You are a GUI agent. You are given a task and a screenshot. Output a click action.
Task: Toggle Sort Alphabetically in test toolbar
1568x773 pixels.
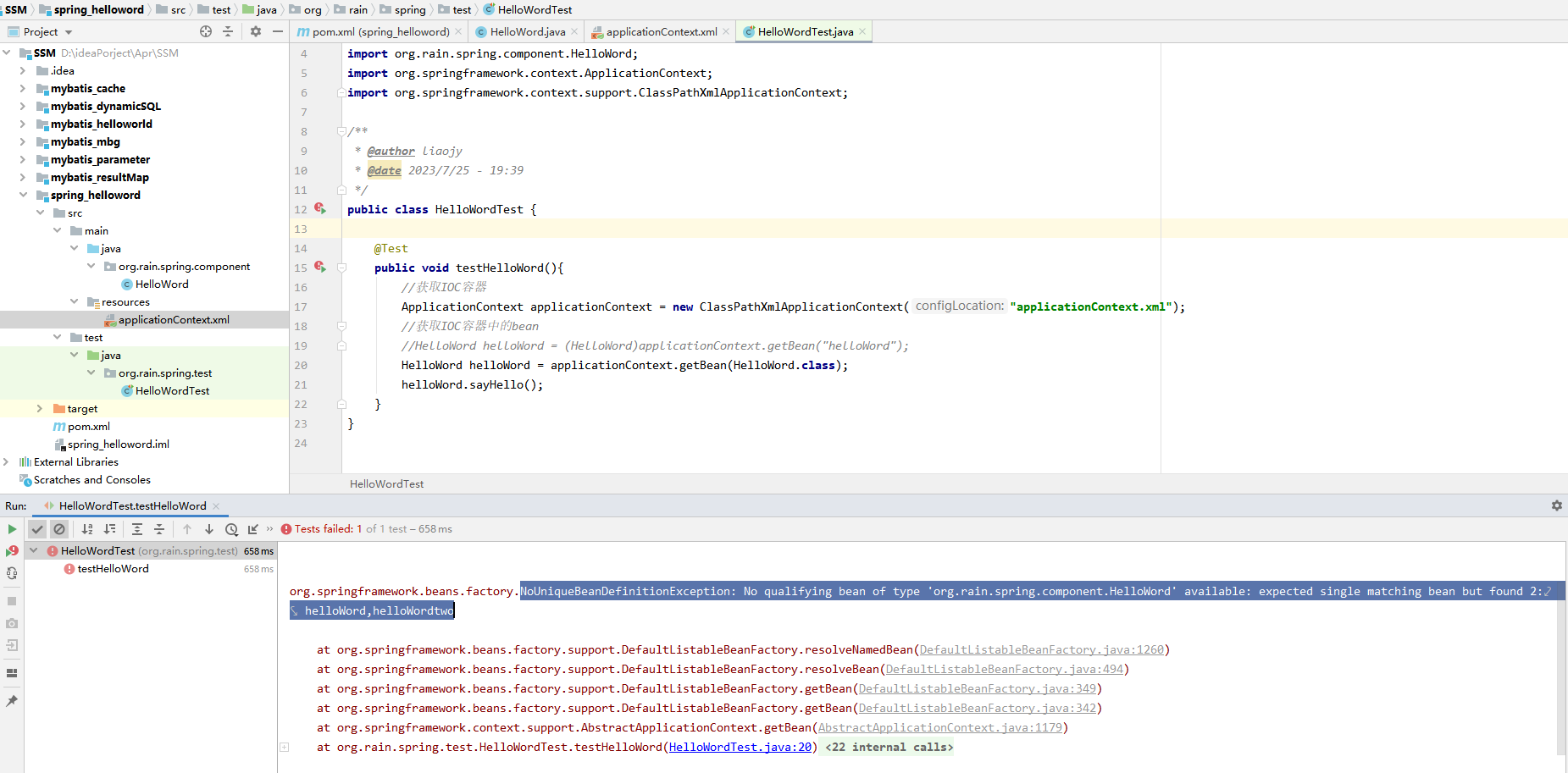point(87,529)
